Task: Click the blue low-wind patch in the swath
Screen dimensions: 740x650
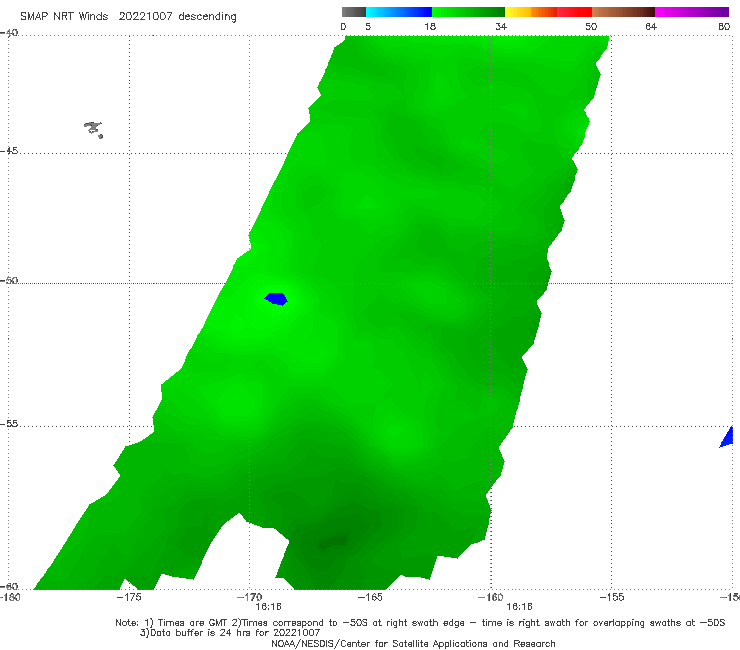Action: click(x=276, y=299)
